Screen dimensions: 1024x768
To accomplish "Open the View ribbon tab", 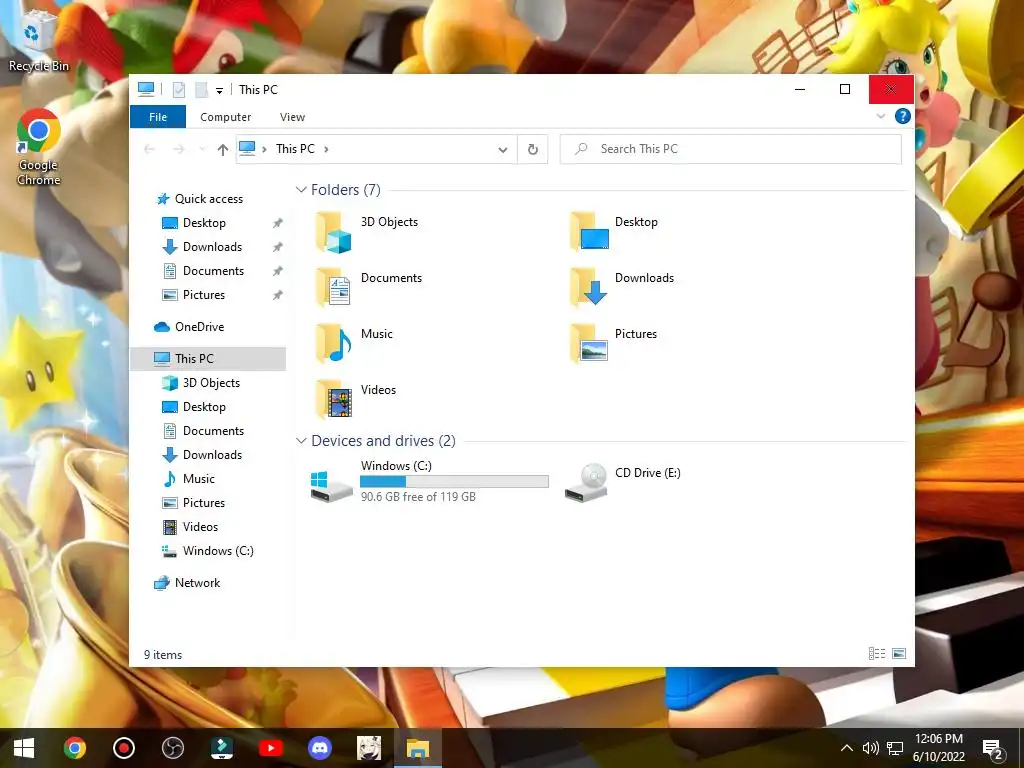I will (x=292, y=117).
